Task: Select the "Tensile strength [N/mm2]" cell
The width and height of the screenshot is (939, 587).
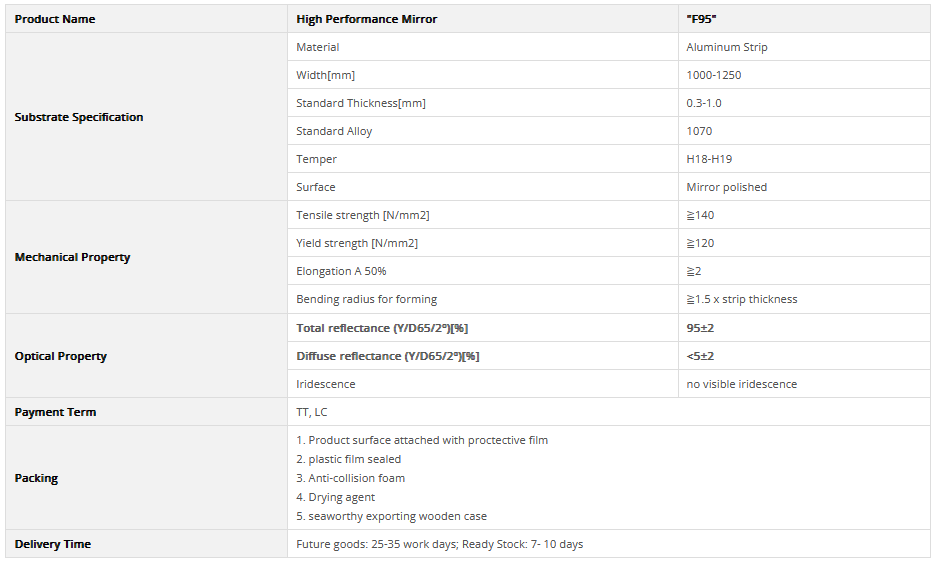Action: 362,215
